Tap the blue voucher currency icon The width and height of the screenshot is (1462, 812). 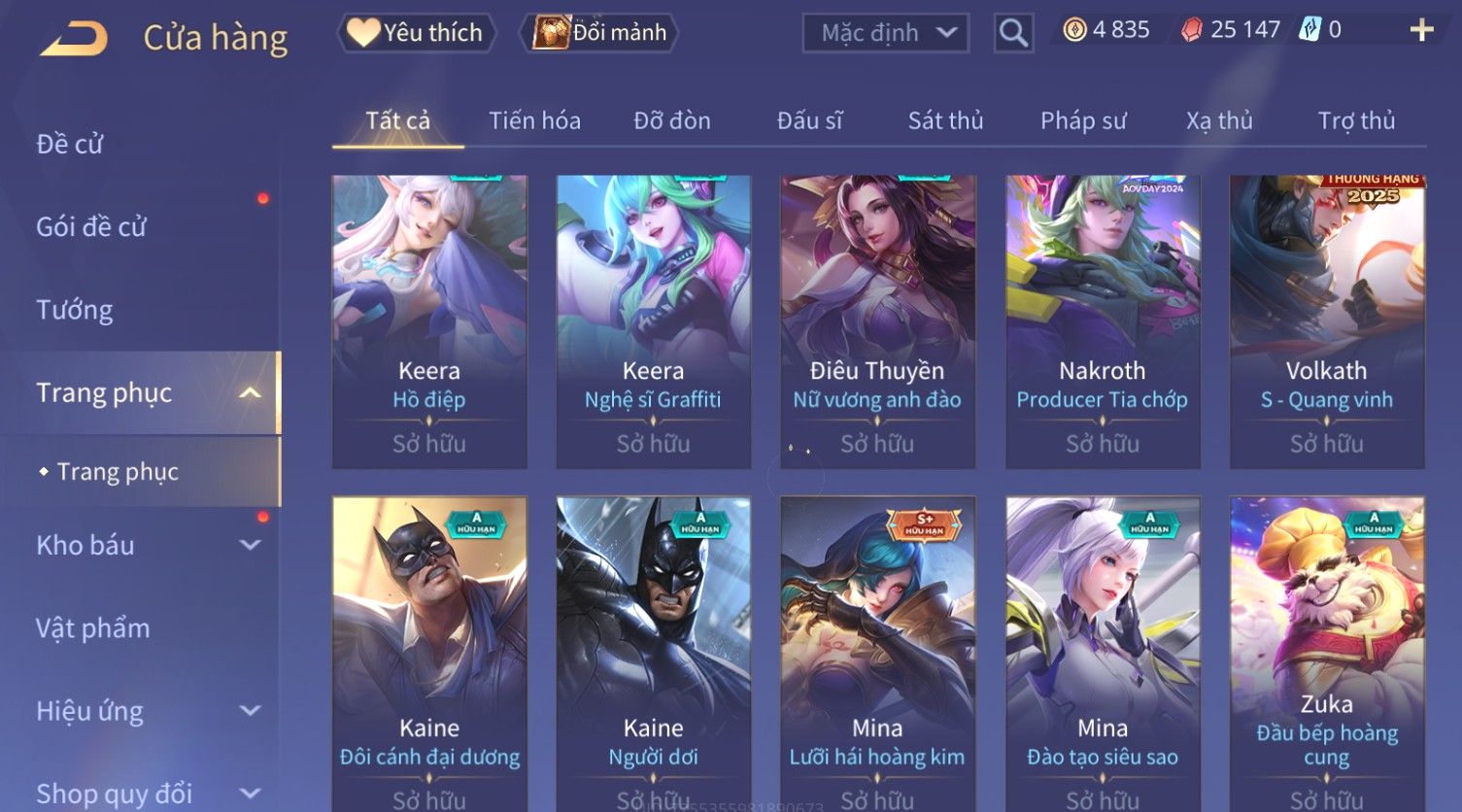coord(1309,30)
